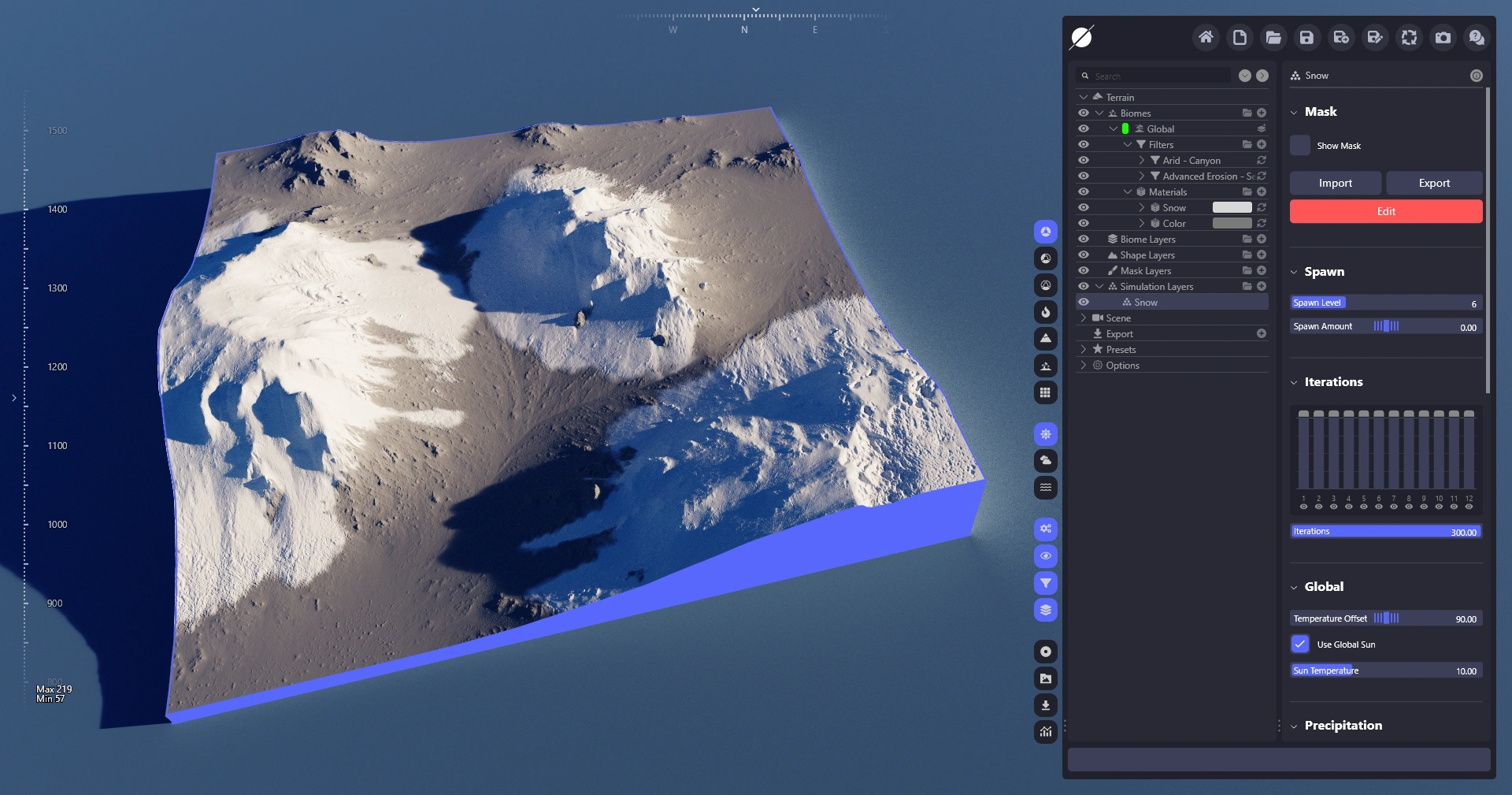Hide the Arid - Canyon filter layer
Image resolution: width=1512 pixels, height=795 pixels.
click(1084, 160)
